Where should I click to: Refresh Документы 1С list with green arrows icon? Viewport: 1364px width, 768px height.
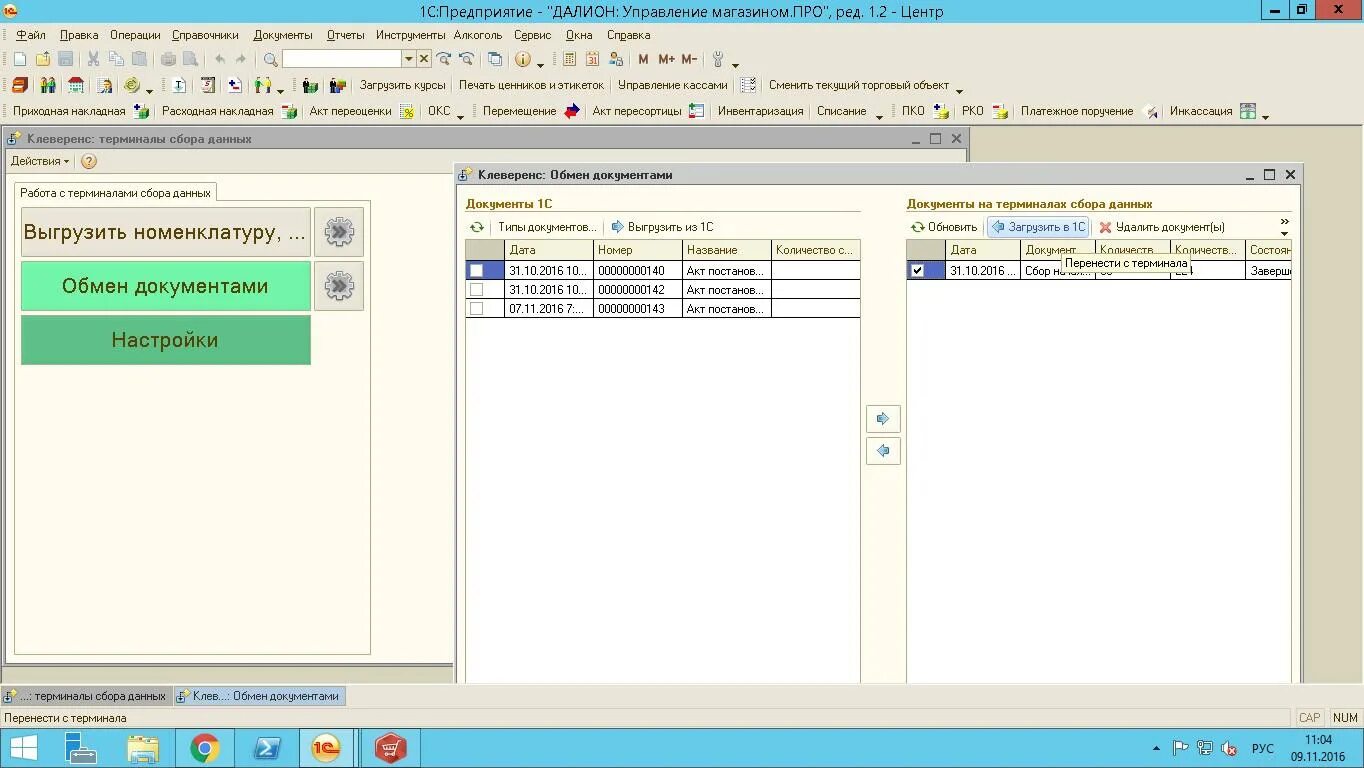[477, 227]
